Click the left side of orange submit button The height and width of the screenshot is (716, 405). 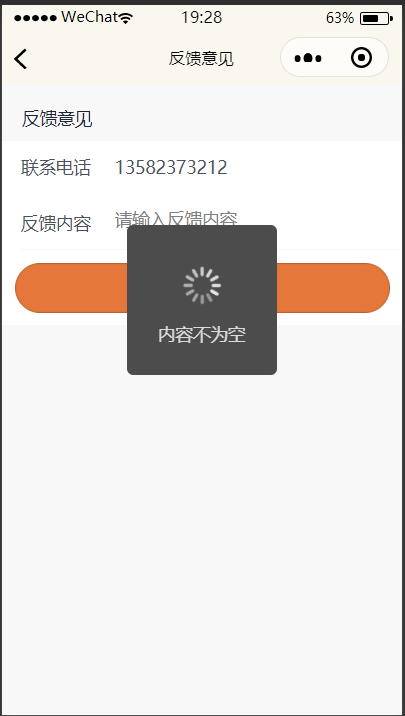pyautogui.click(x=71, y=288)
